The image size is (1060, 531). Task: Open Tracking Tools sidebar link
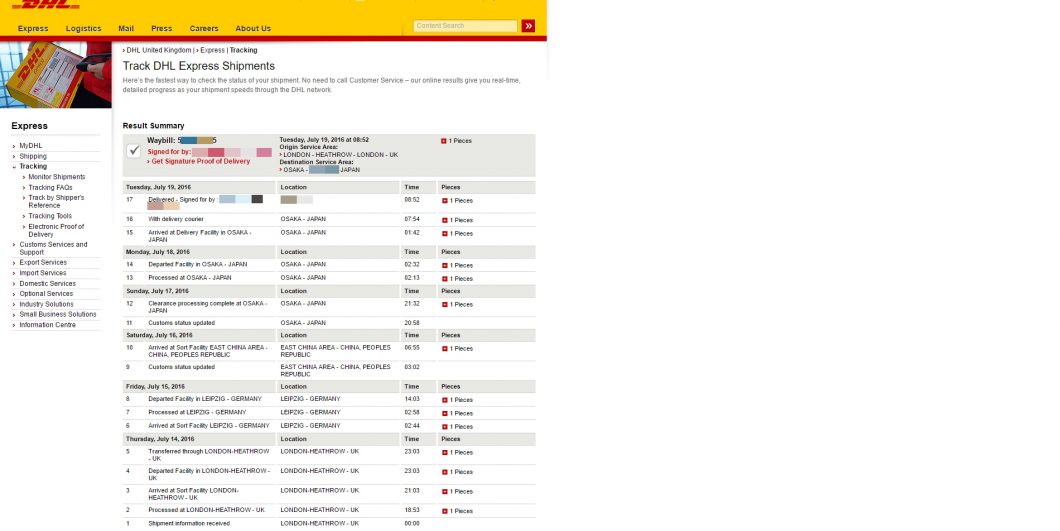(50, 216)
